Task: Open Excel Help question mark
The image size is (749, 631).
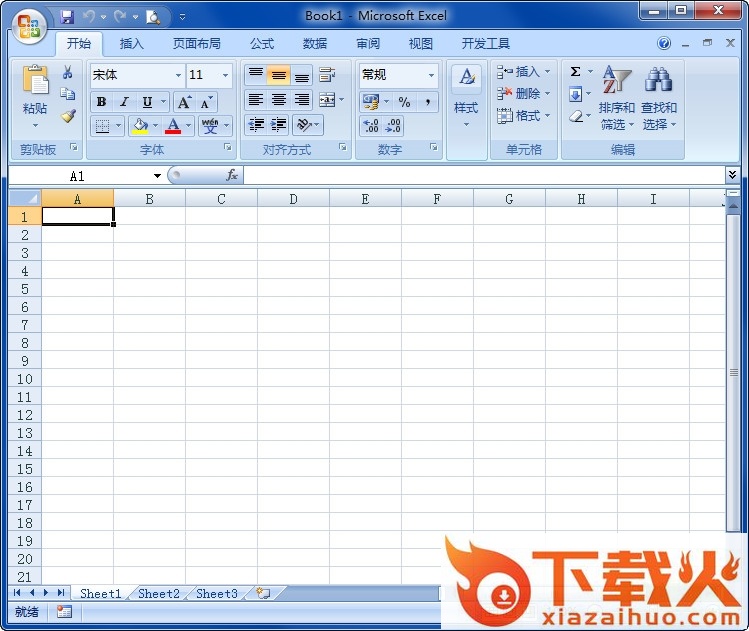Action: (x=664, y=43)
